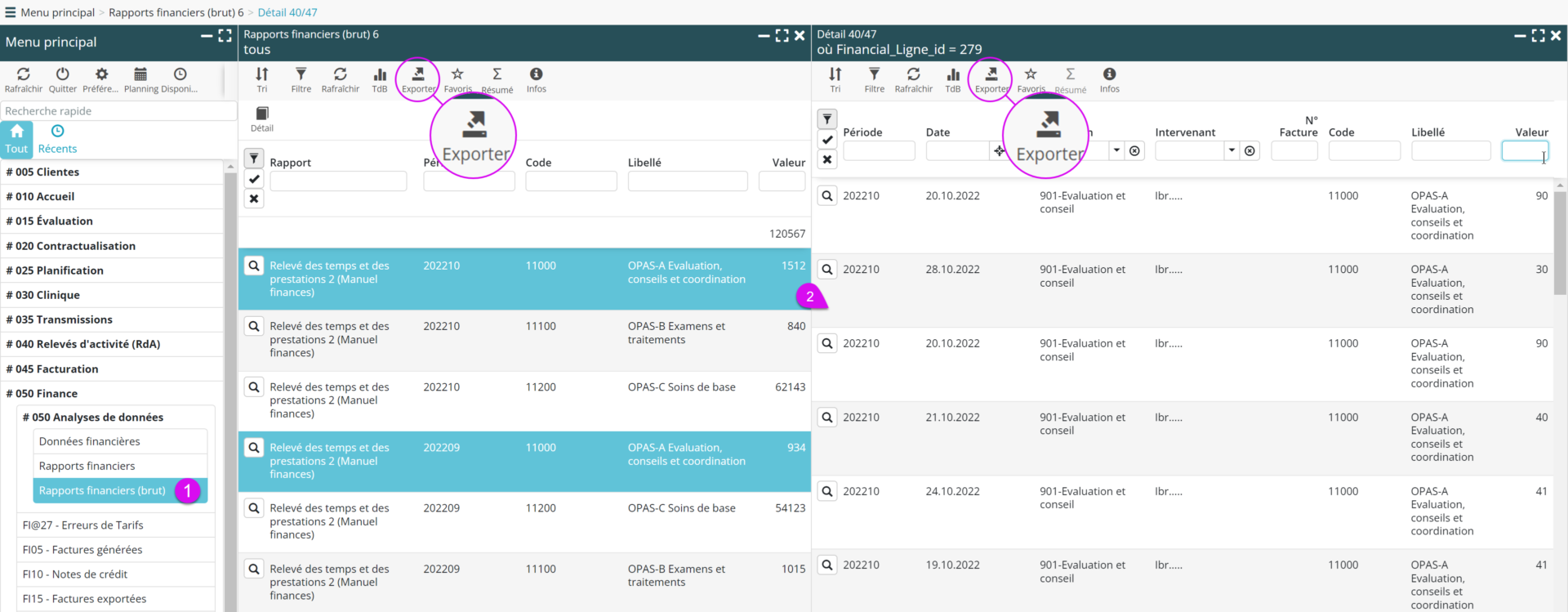
Task: Click TdB chart icon in Détail panel
Action: (x=952, y=76)
